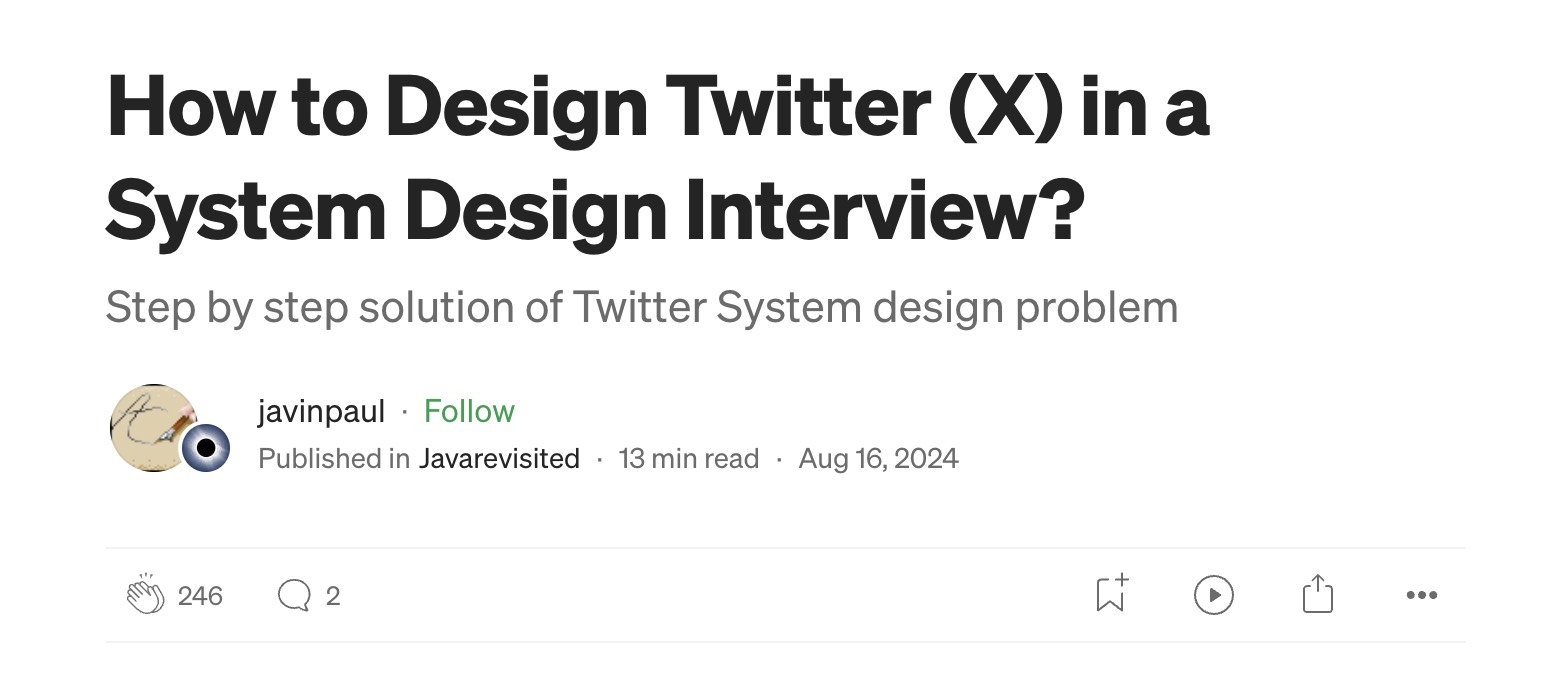
Task: Share the story using the share icon
Action: click(x=1318, y=594)
